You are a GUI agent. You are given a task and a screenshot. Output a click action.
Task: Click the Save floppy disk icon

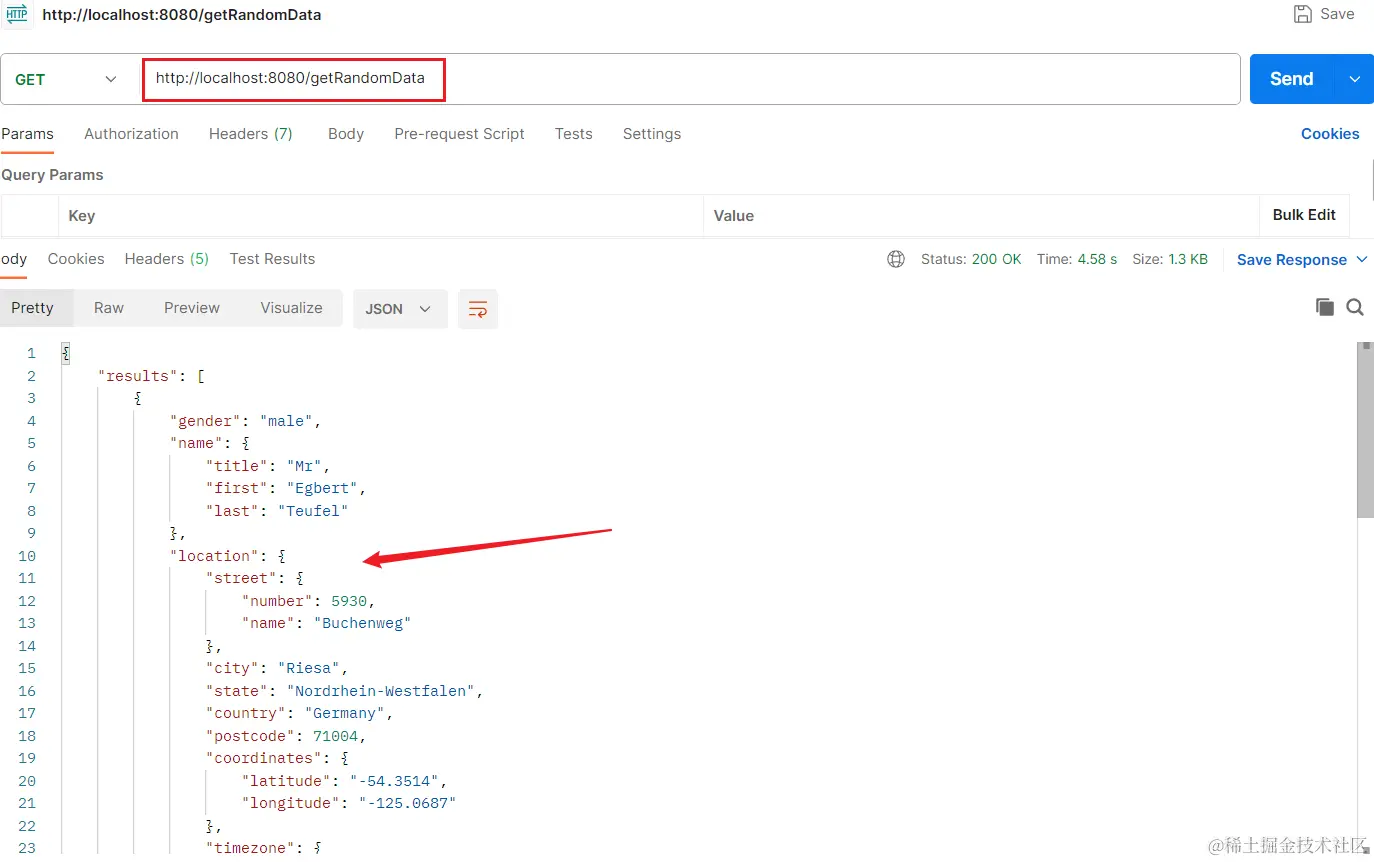pos(1302,14)
